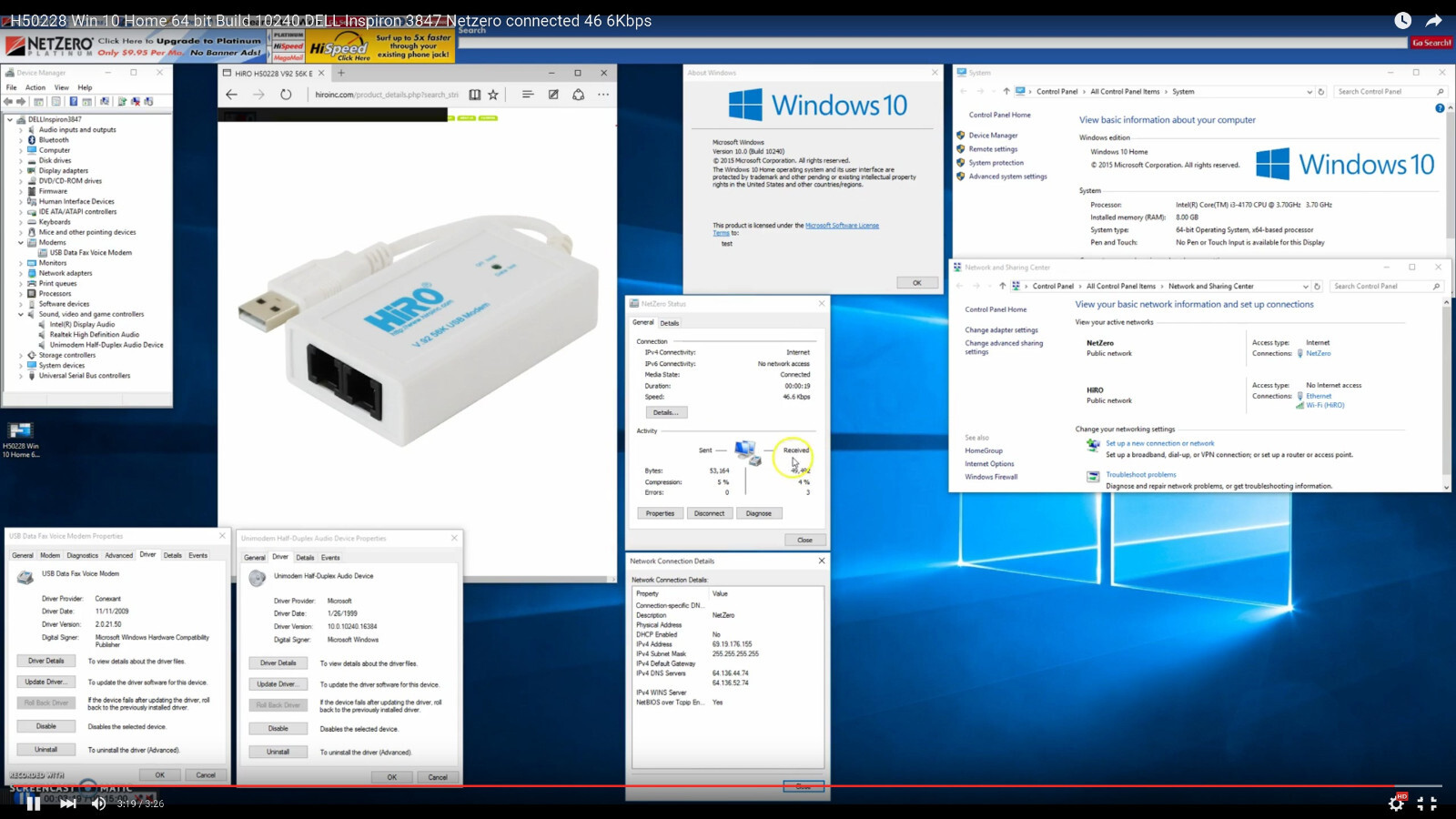Open Device Manager Action menu
This screenshot has height=819, width=1456.
(x=35, y=87)
